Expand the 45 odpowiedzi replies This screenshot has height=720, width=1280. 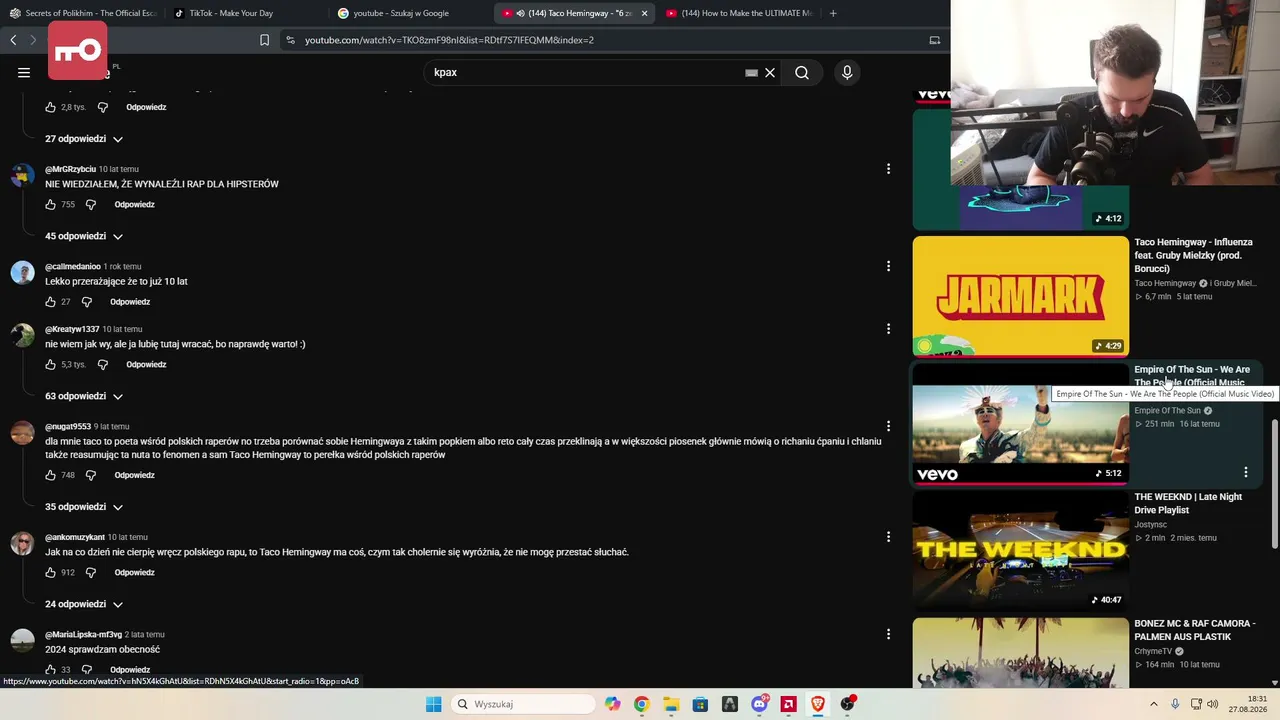pyautogui.click(x=84, y=236)
